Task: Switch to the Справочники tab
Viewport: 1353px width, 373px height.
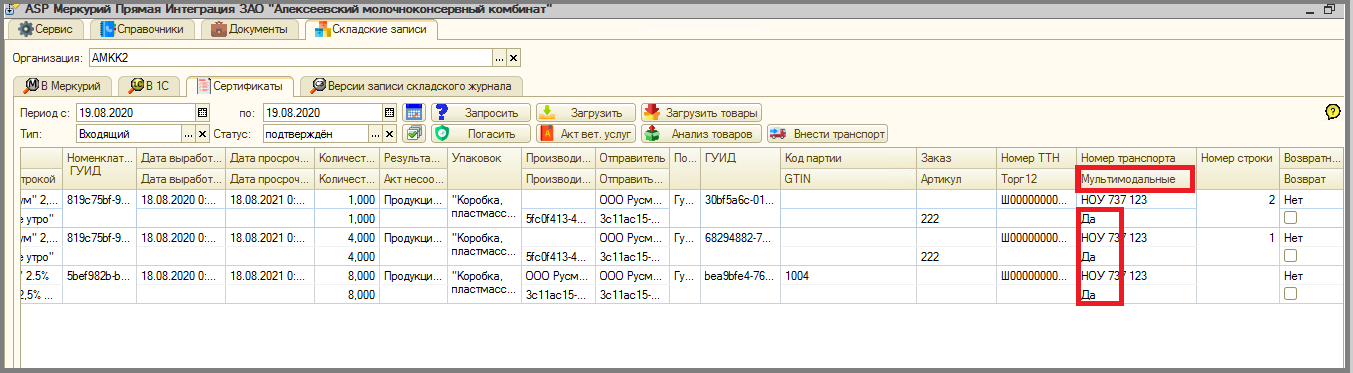Action: [143, 29]
